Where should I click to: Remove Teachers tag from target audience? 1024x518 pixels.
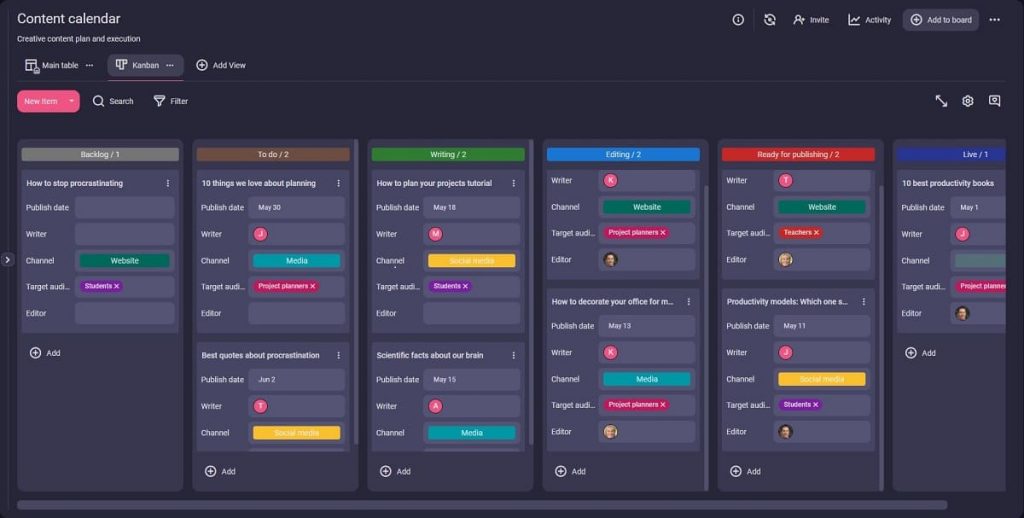[816, 232]
